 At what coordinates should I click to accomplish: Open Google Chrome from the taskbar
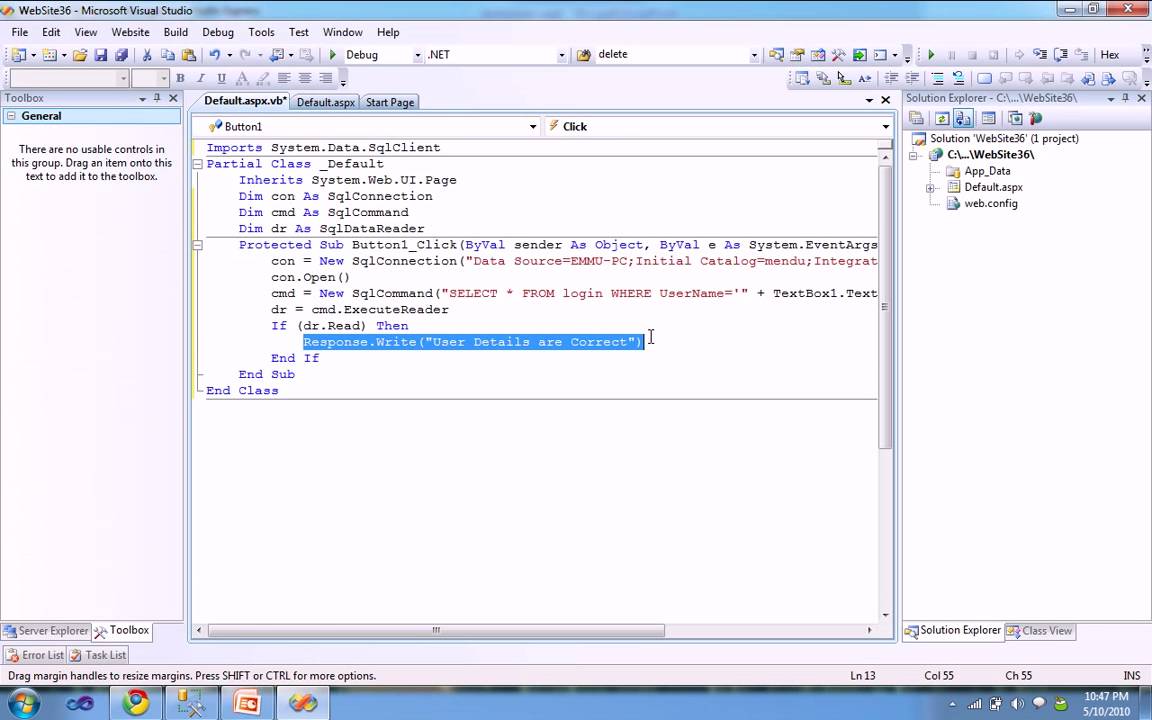136,703
